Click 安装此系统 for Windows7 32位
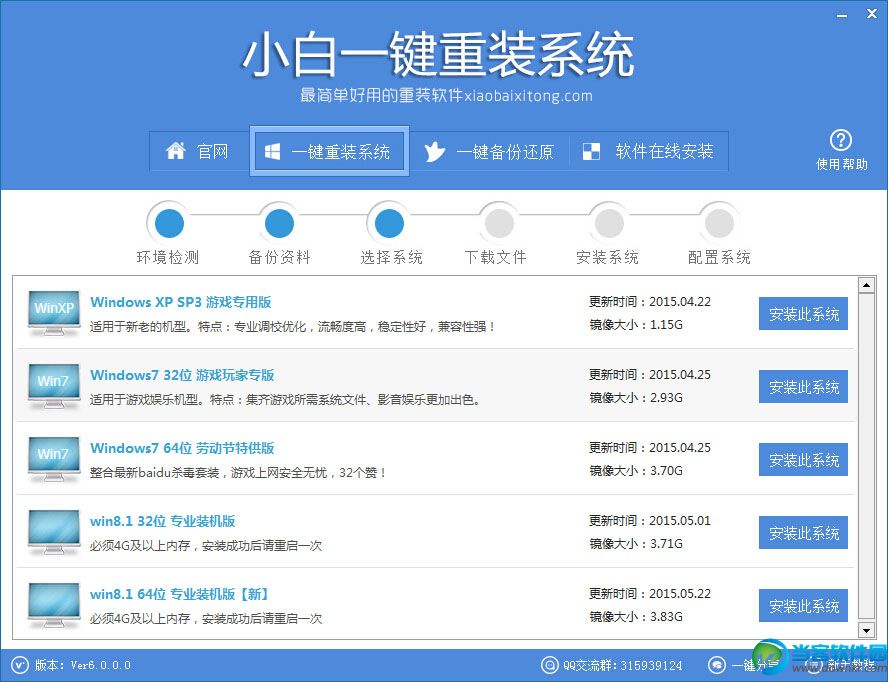 803,386
